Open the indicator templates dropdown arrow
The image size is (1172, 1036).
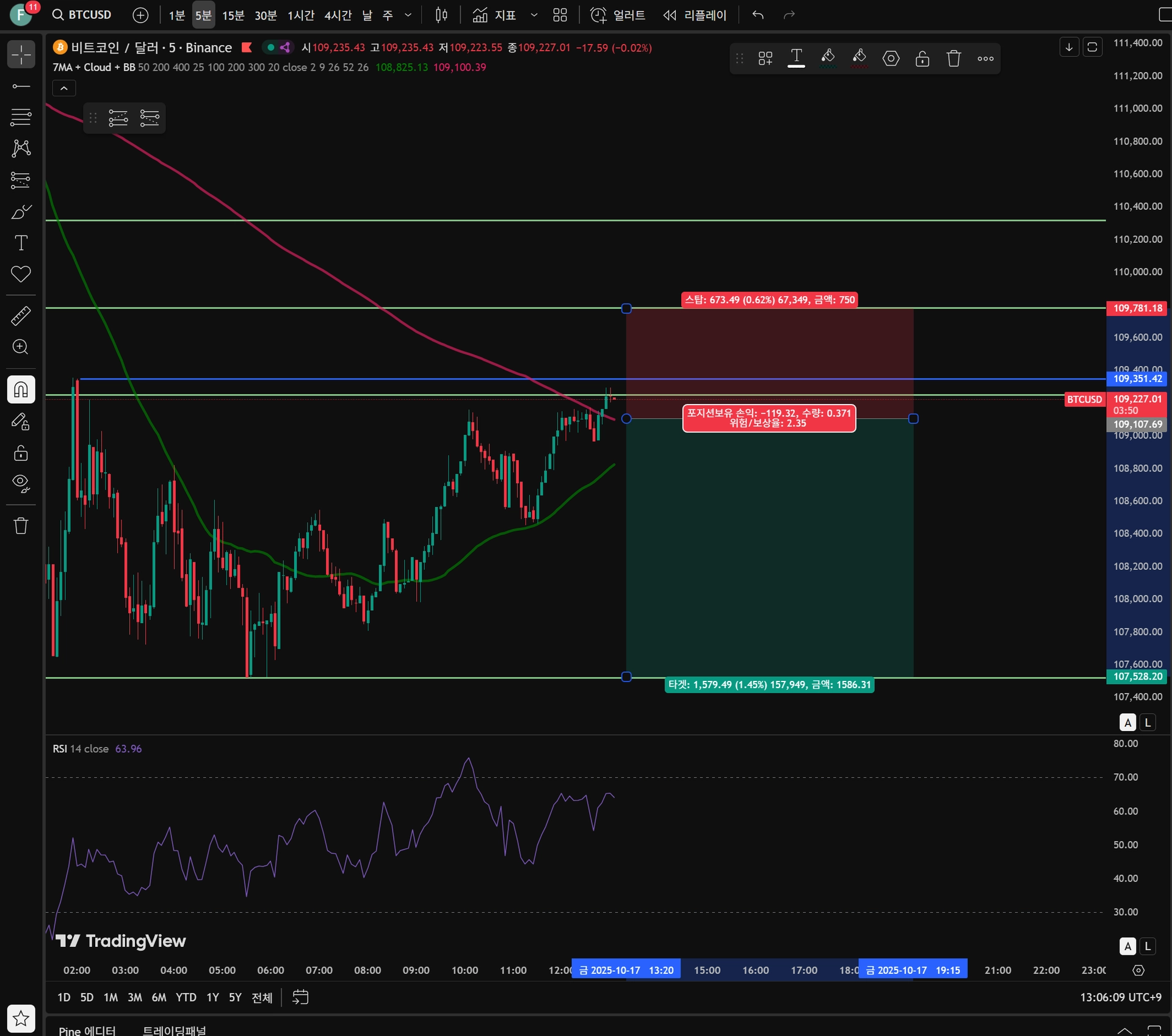pyautogui.click(x=534, y=15)
